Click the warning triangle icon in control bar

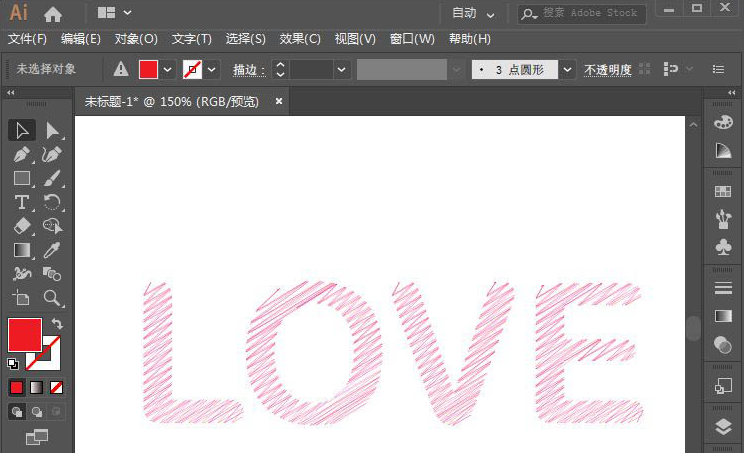tap(121, 69)
